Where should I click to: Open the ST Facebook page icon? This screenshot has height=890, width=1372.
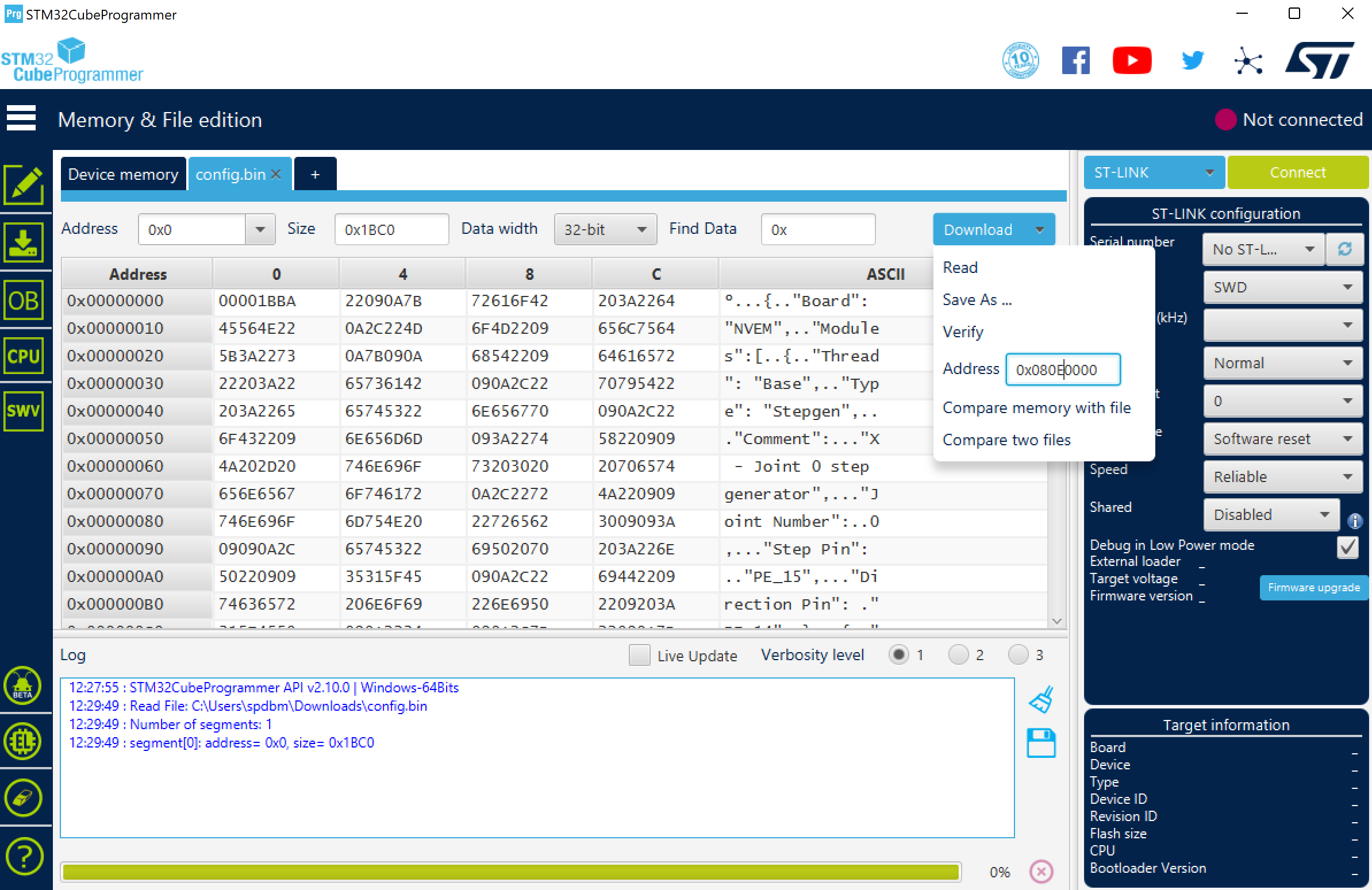(x=1075, y=60)
